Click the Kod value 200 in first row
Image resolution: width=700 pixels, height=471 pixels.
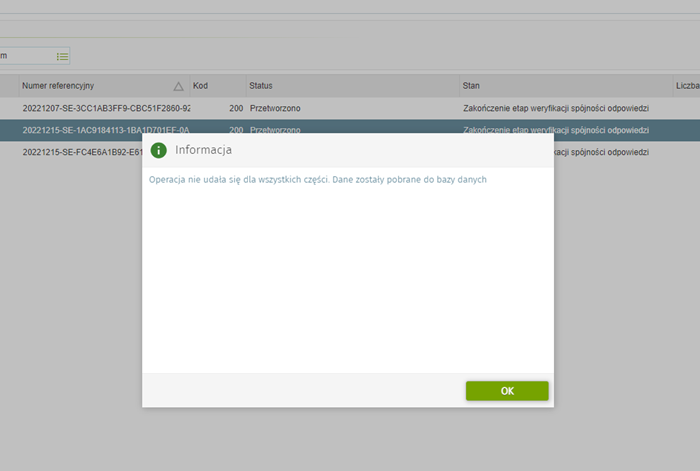[235, 107]
